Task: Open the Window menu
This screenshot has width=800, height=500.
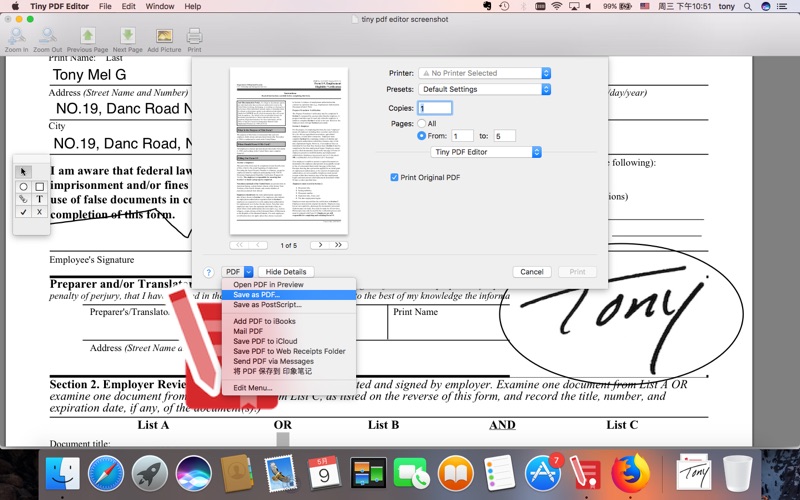Action: pyautogui.click(x=160, y=6)
